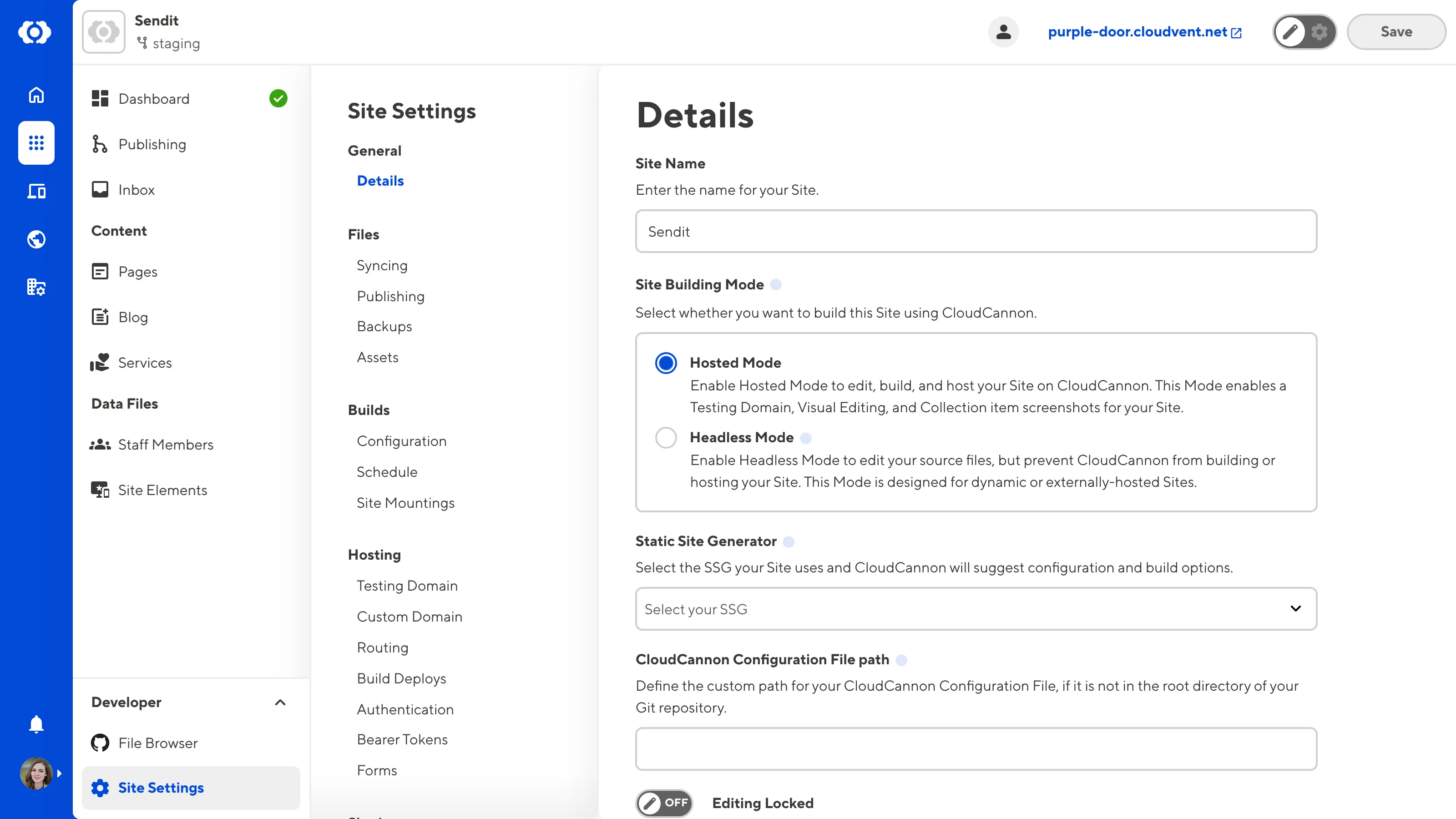Select the Staff Members icon under Data Files
The image size is (1456, 819).
(x=100, y=445)
